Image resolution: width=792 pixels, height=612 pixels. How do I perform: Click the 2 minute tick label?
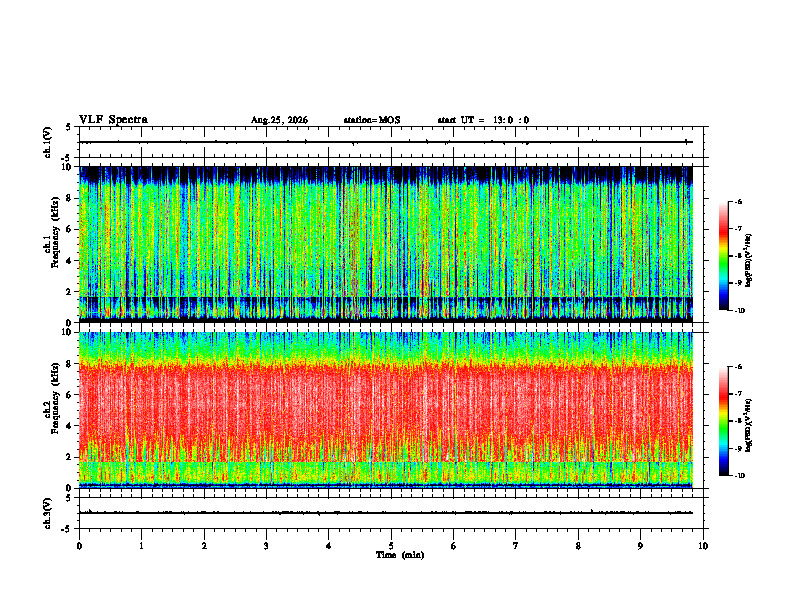204,546
